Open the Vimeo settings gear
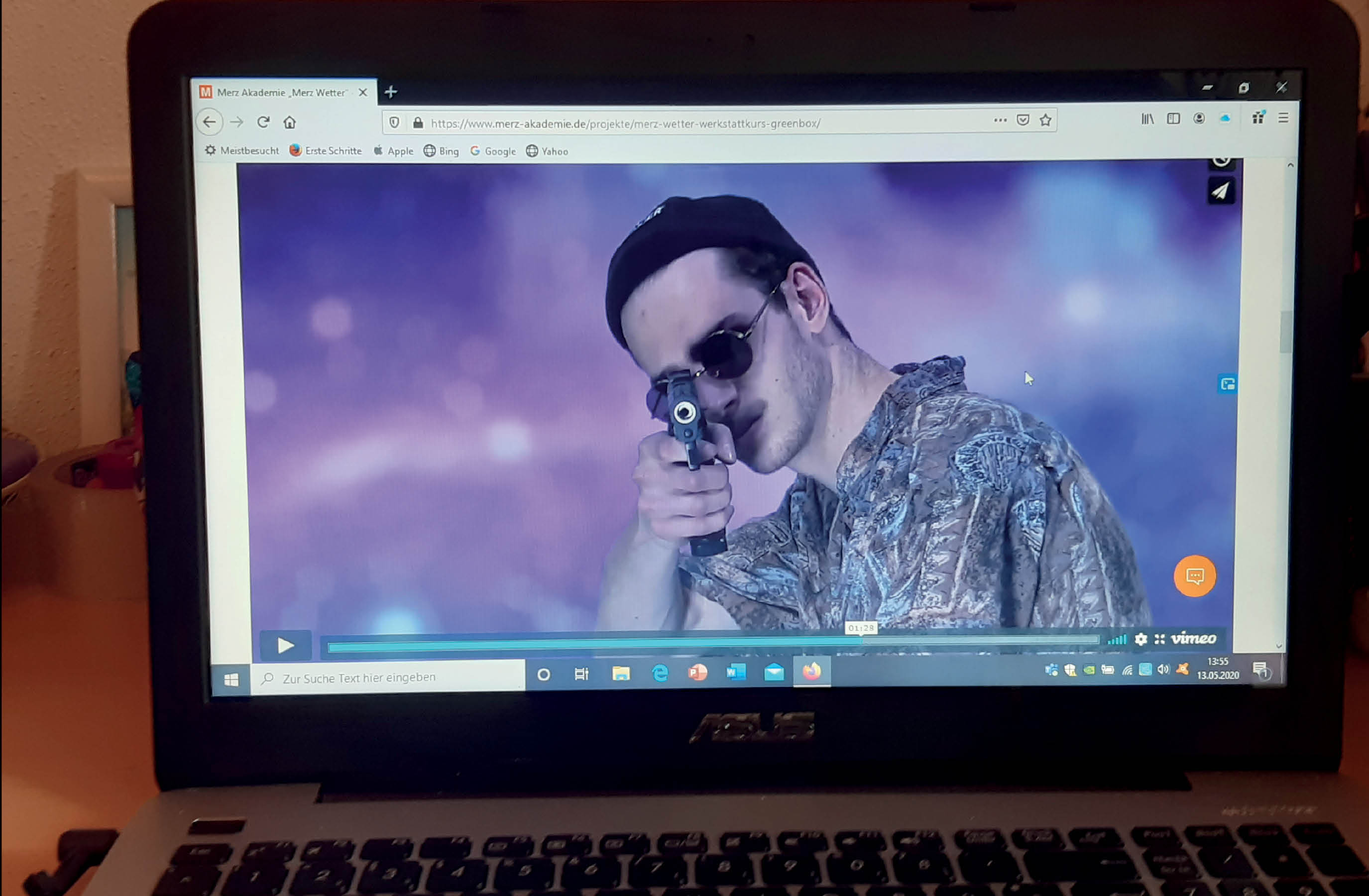1369x896 pixels. pos(1141,640)
